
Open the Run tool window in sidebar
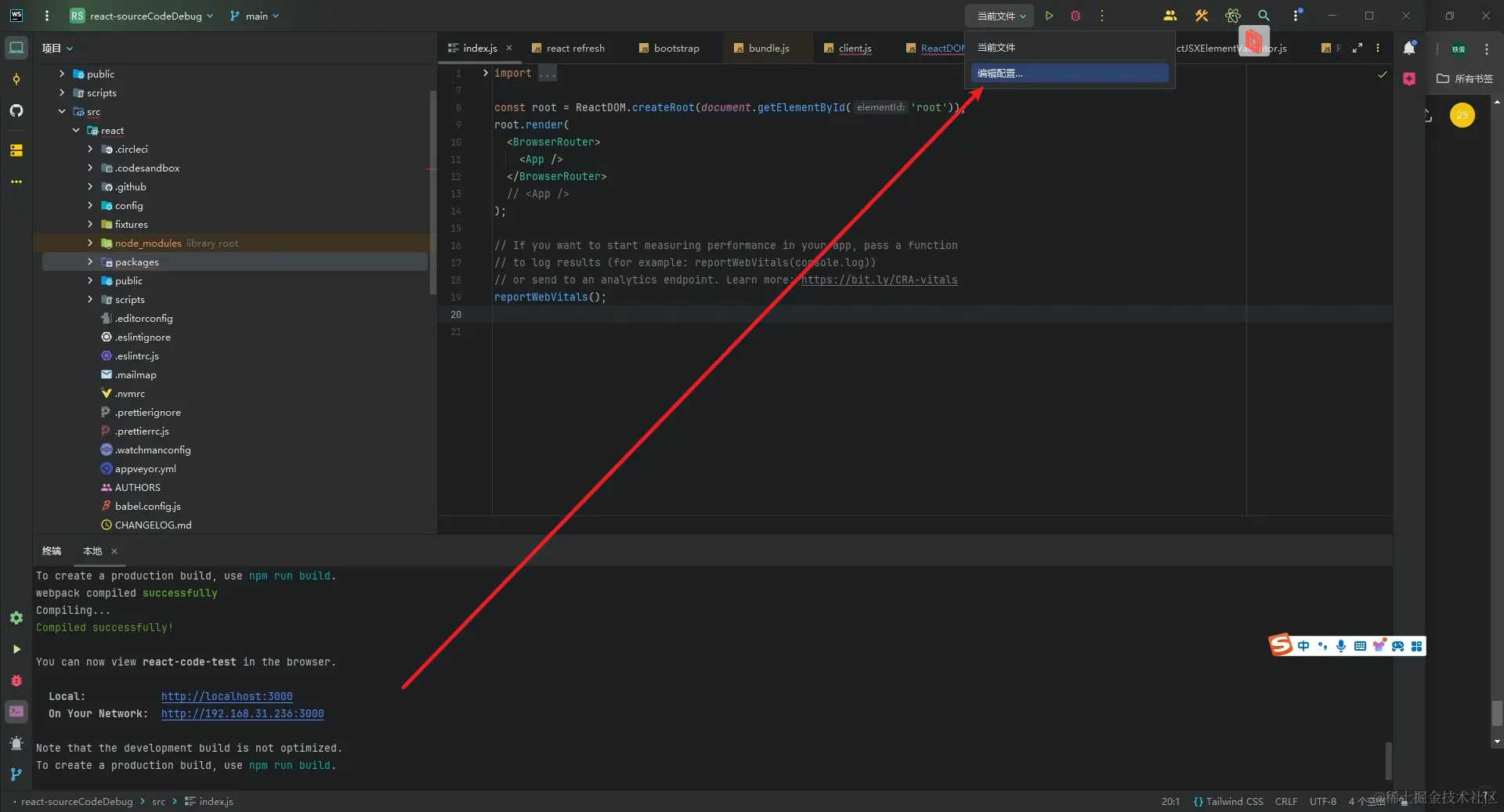click(16, 649)
